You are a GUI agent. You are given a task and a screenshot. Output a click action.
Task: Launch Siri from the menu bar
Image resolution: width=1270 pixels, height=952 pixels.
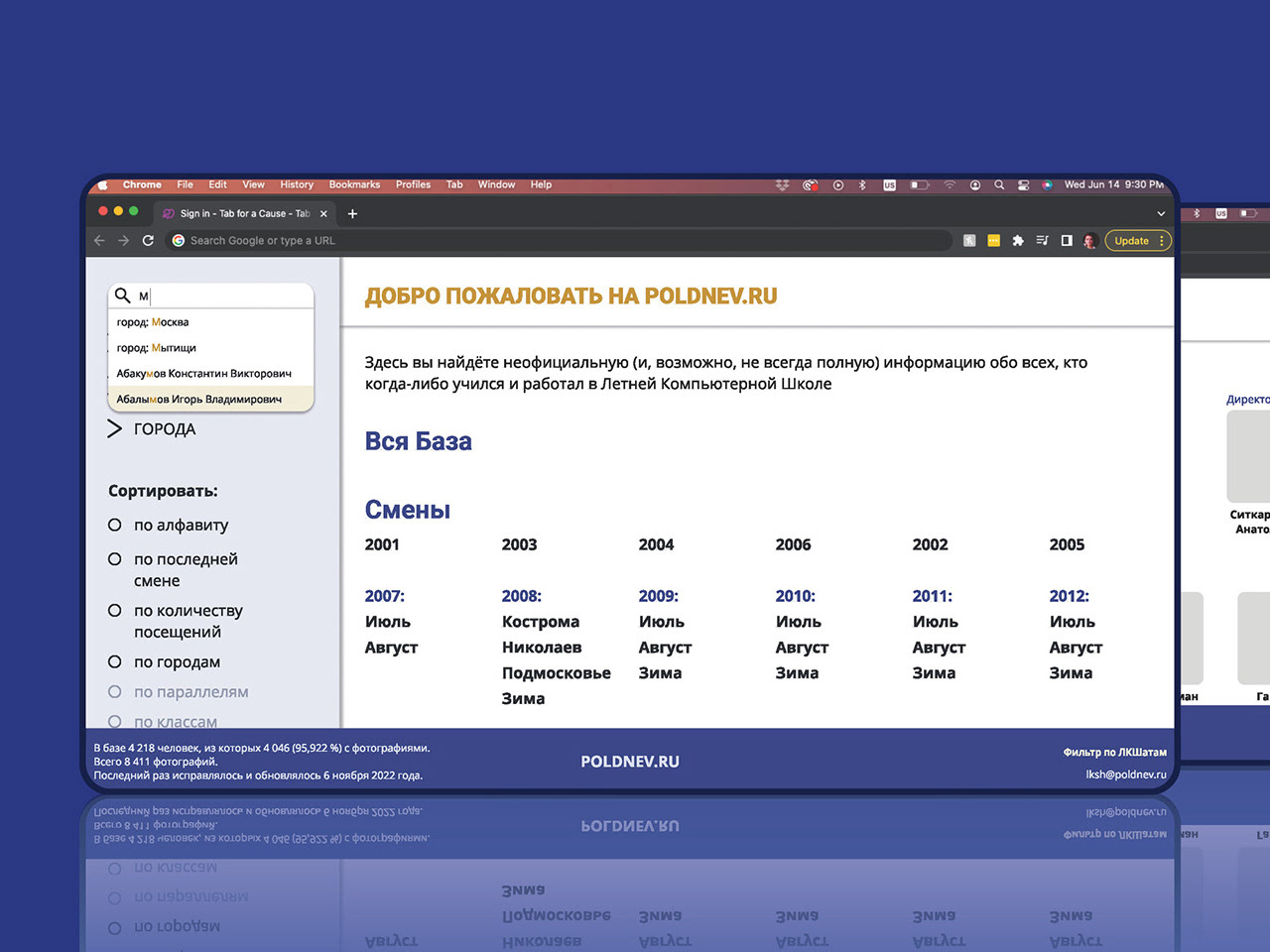pos(1047,184)
